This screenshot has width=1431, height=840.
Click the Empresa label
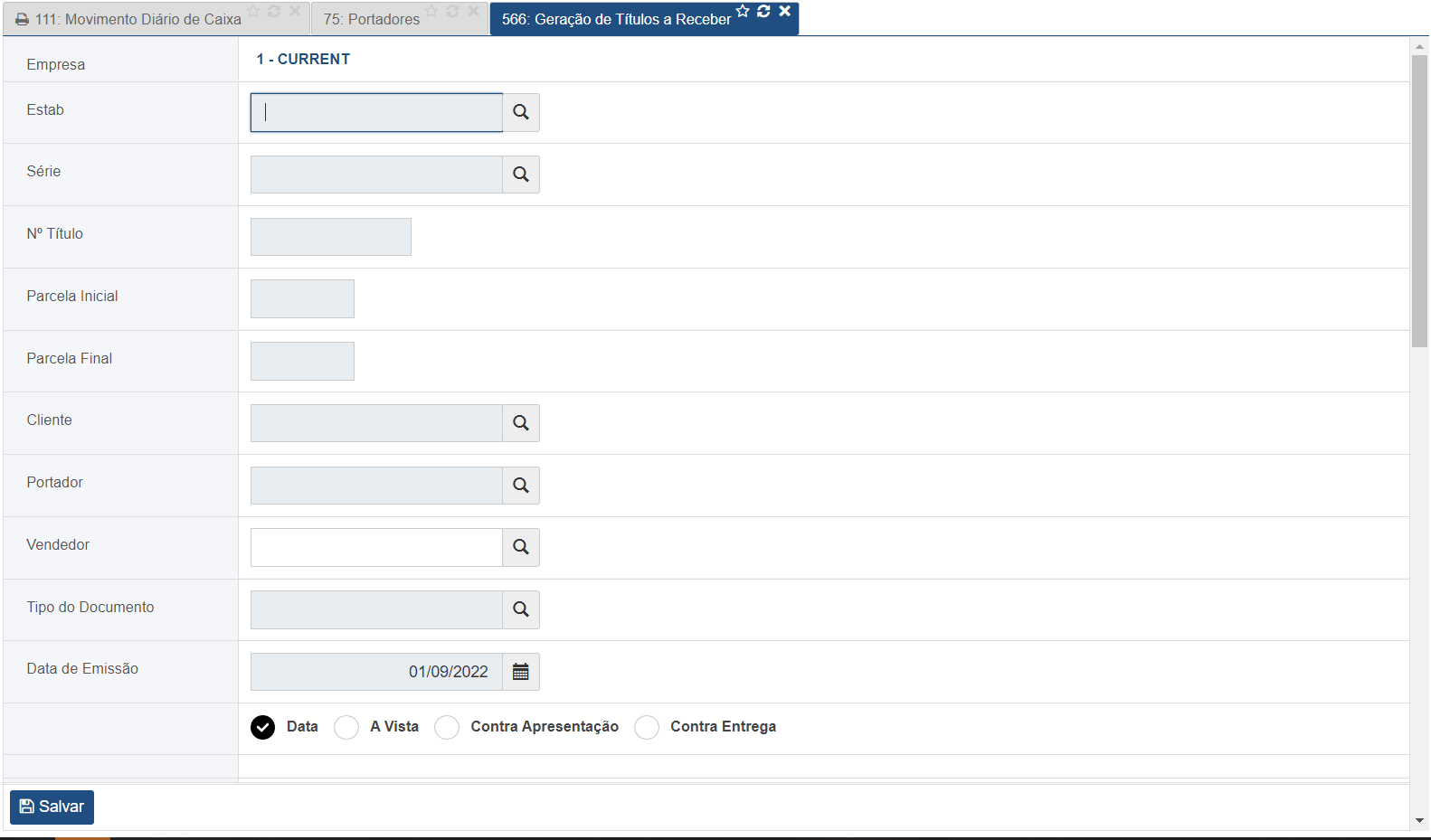[x=56, y=64]
